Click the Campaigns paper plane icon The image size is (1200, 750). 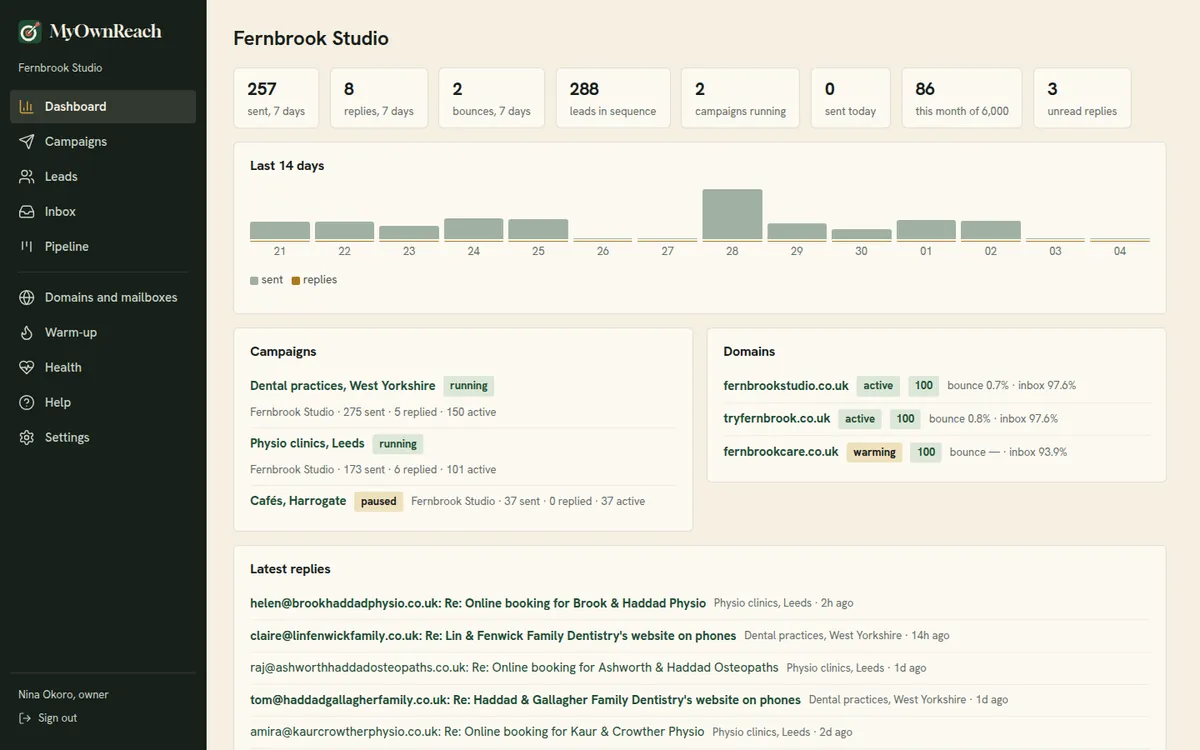coord(27,141)
